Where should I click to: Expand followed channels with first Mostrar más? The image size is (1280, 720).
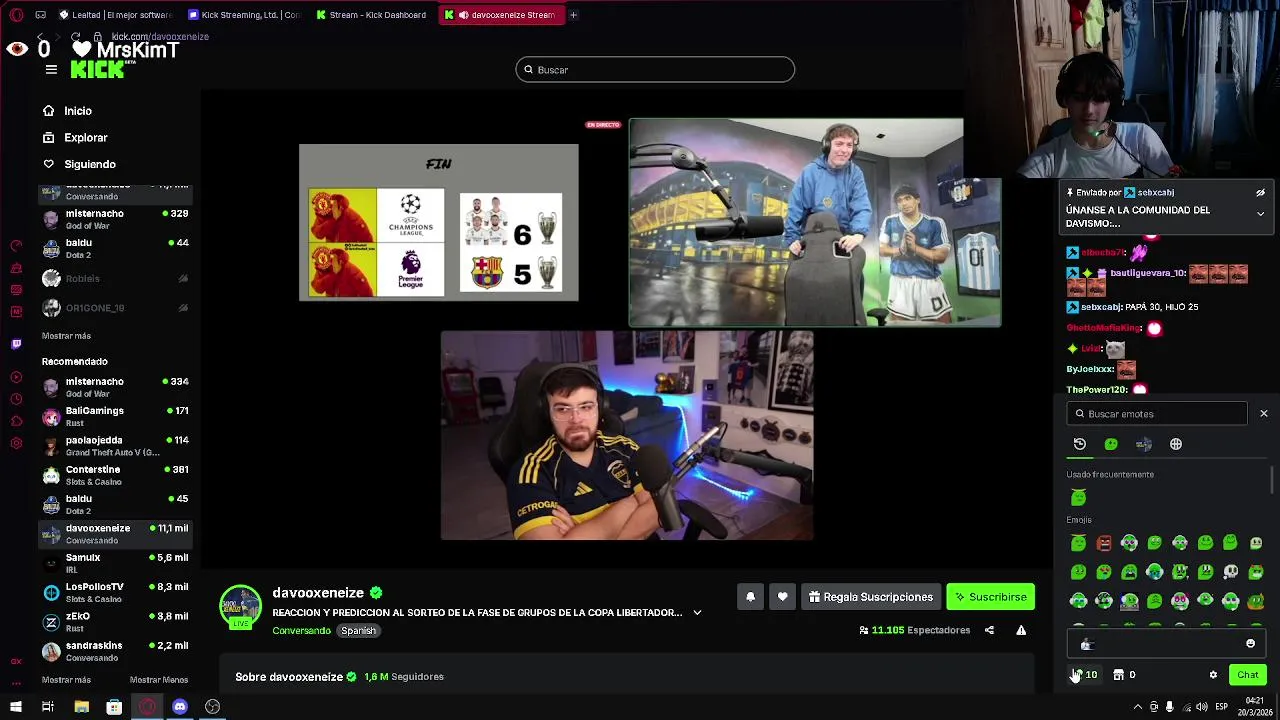click(66, 336)
